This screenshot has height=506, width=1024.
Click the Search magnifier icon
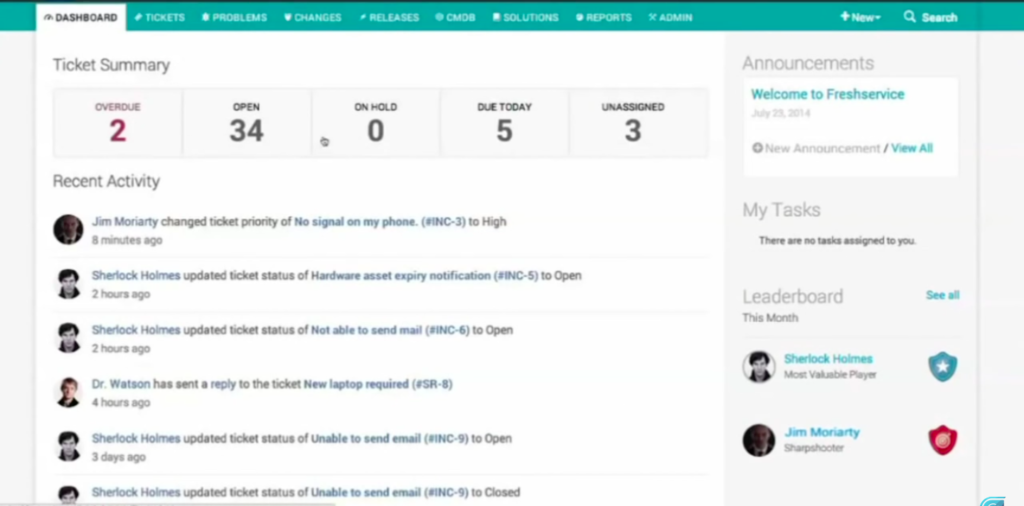pyautogui.click(x=910, y=17)
